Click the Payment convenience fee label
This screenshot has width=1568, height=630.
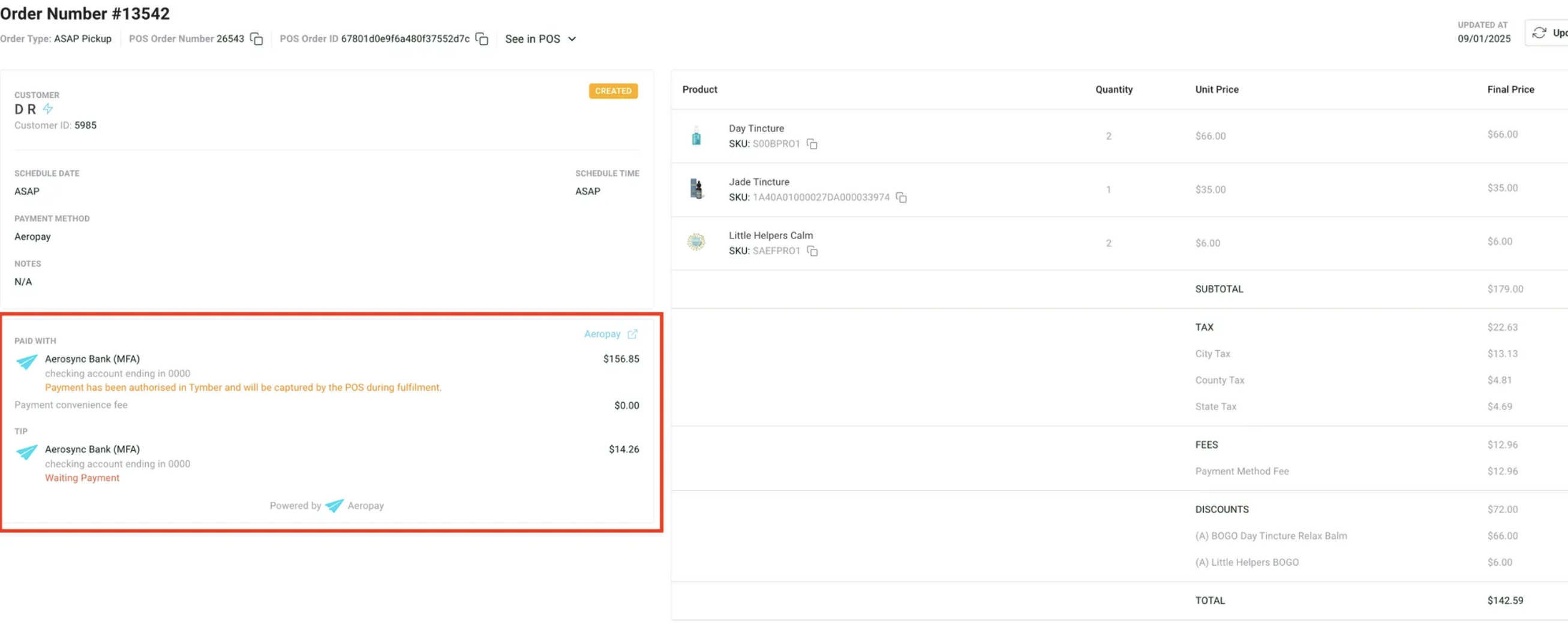click(x=71, y=405)
